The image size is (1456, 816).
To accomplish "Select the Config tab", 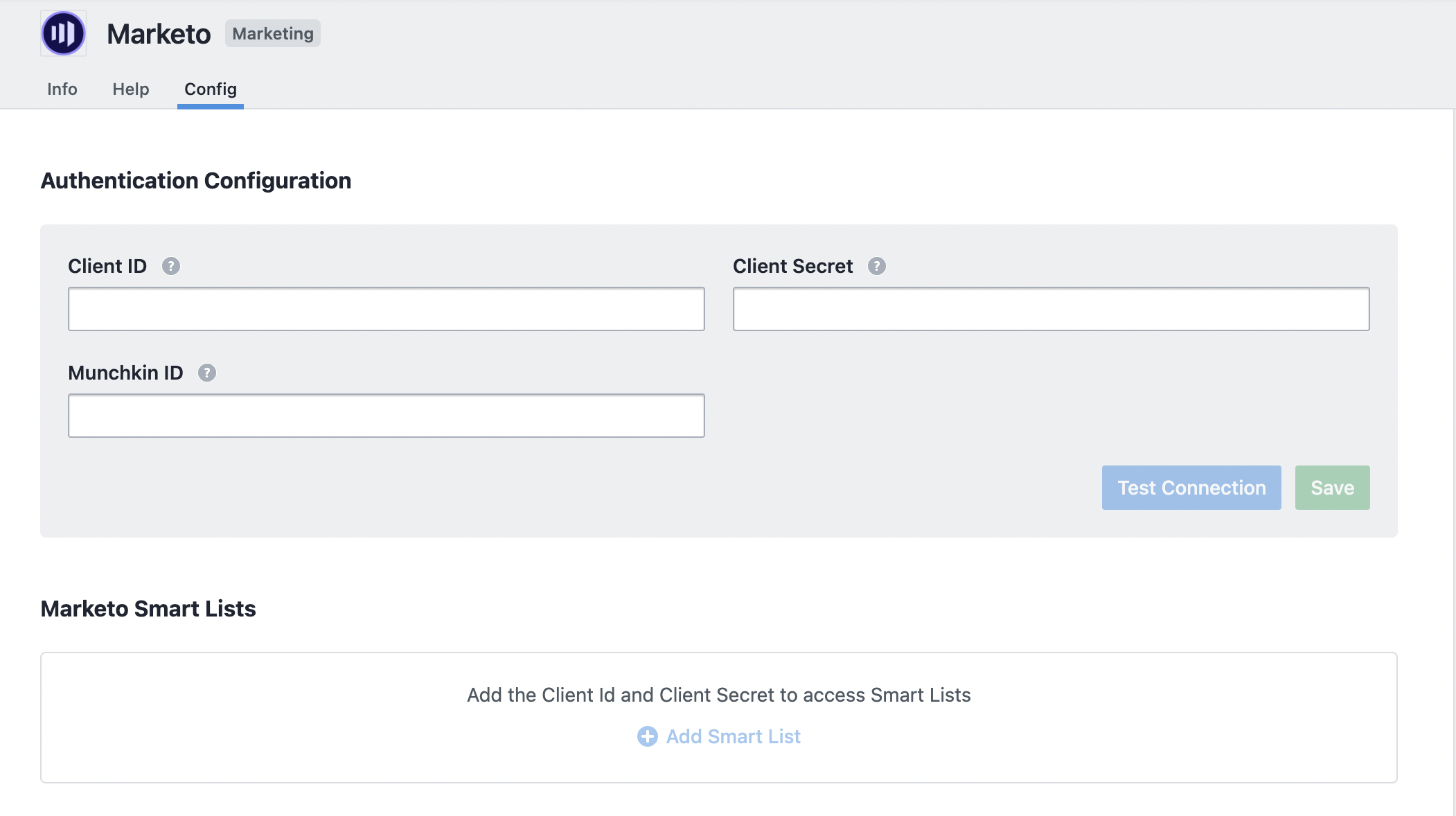I will [211, 89].
